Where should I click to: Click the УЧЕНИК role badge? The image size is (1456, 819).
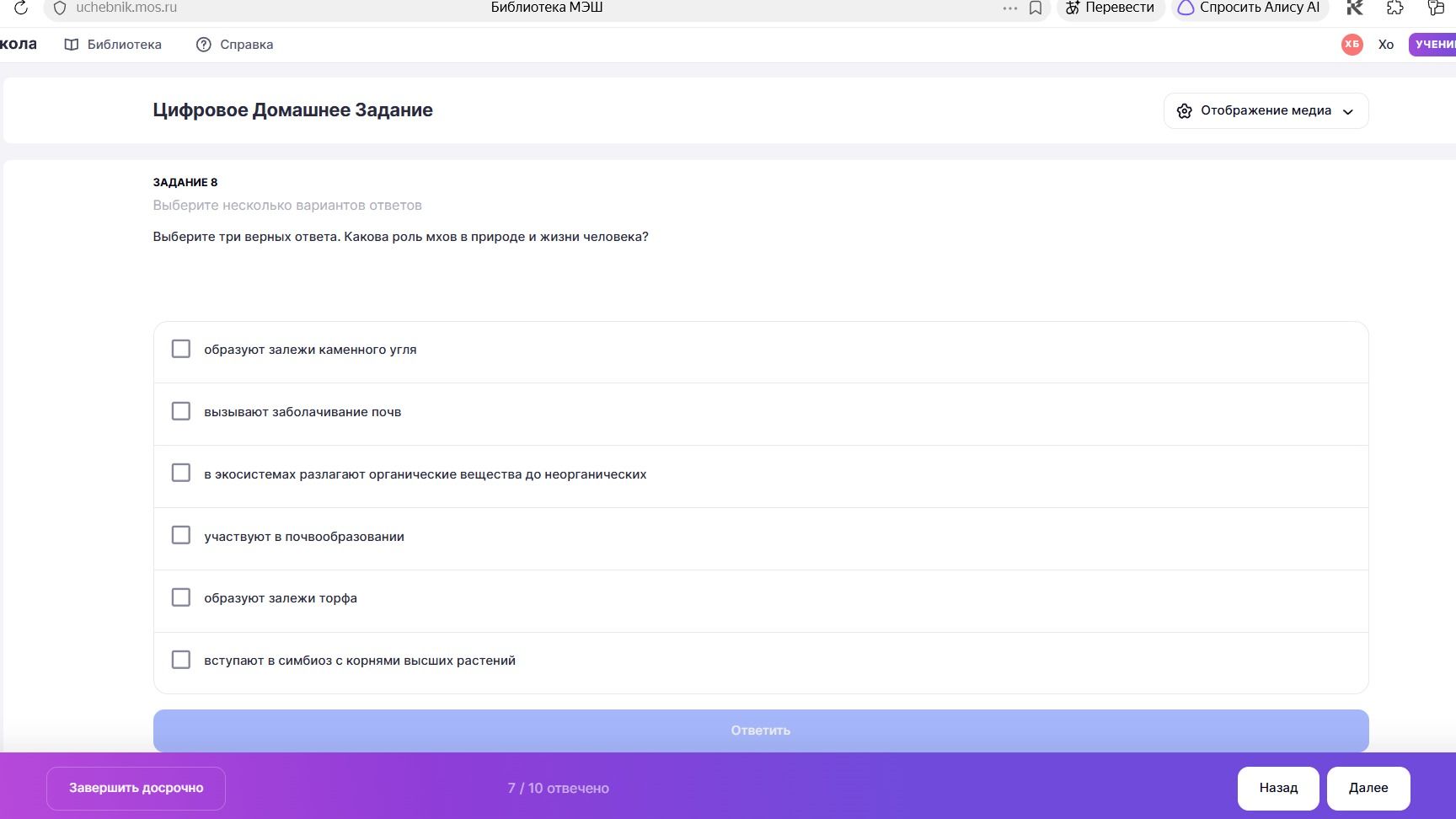click(x=1433, y=45)
